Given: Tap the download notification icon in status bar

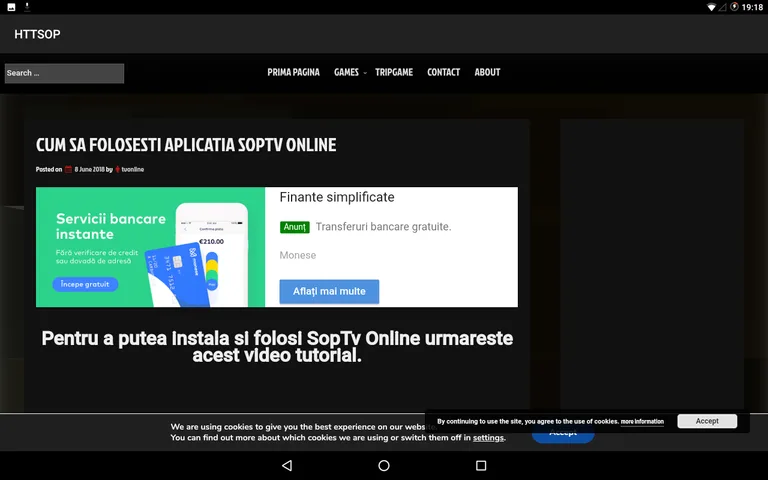Looking at the screenshot, I should click(x=27, y=7).
